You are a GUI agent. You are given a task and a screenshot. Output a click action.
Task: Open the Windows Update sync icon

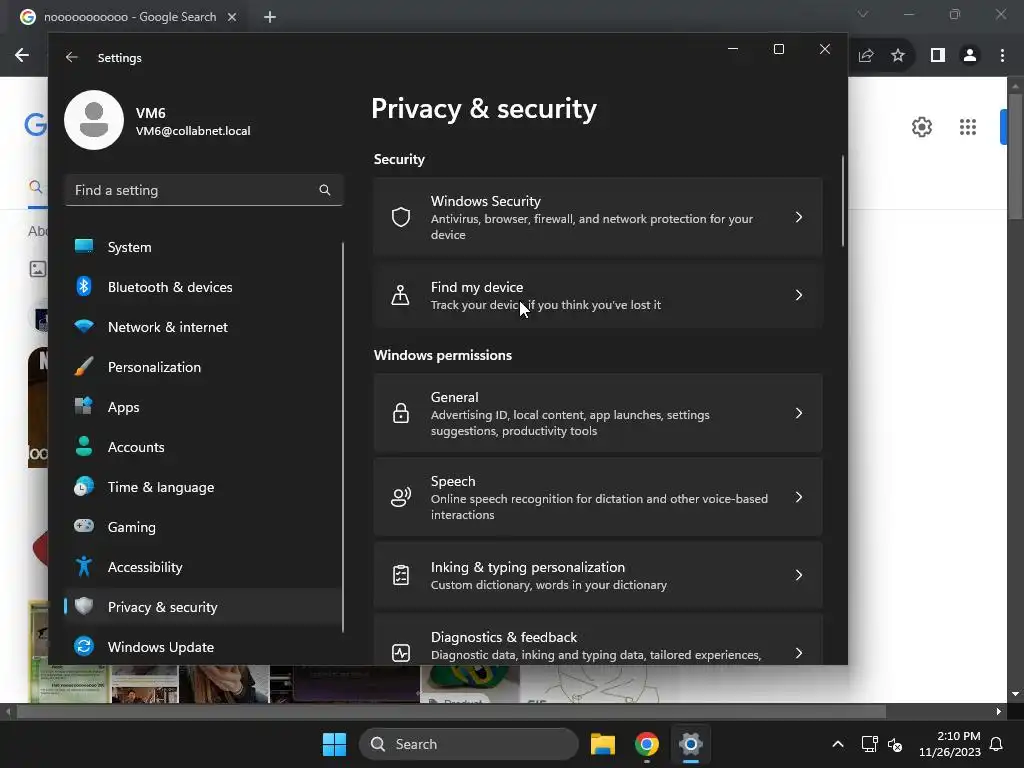point(84,646)
